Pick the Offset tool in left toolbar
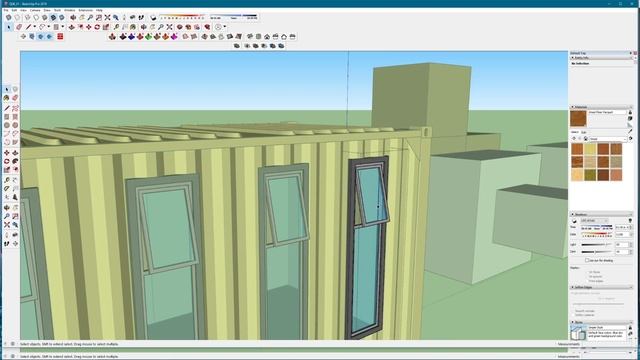The height and width of the screenshot is (360, 640). (x=15, y=170)
